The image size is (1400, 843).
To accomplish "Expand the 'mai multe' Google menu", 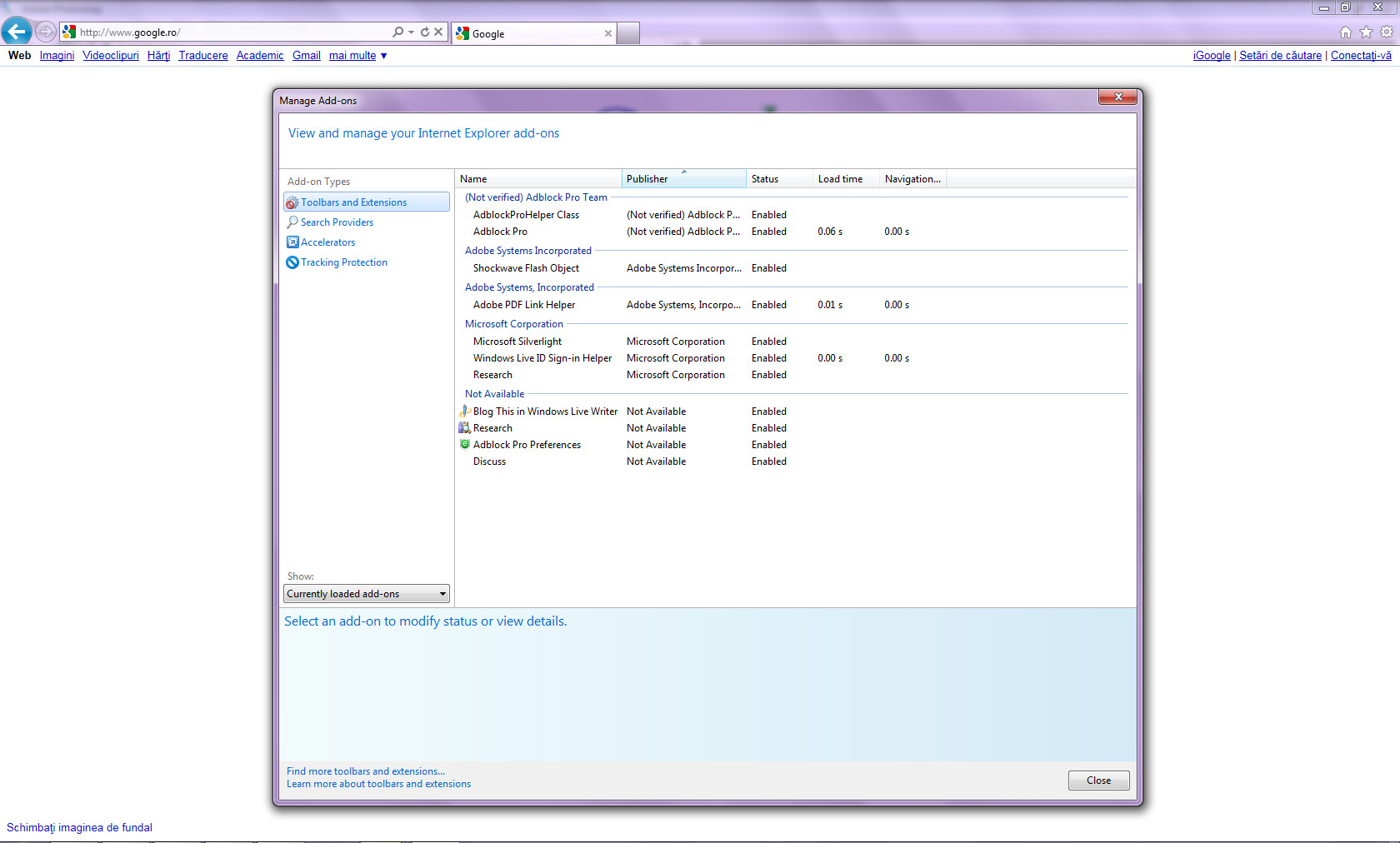I will (358, 56).
